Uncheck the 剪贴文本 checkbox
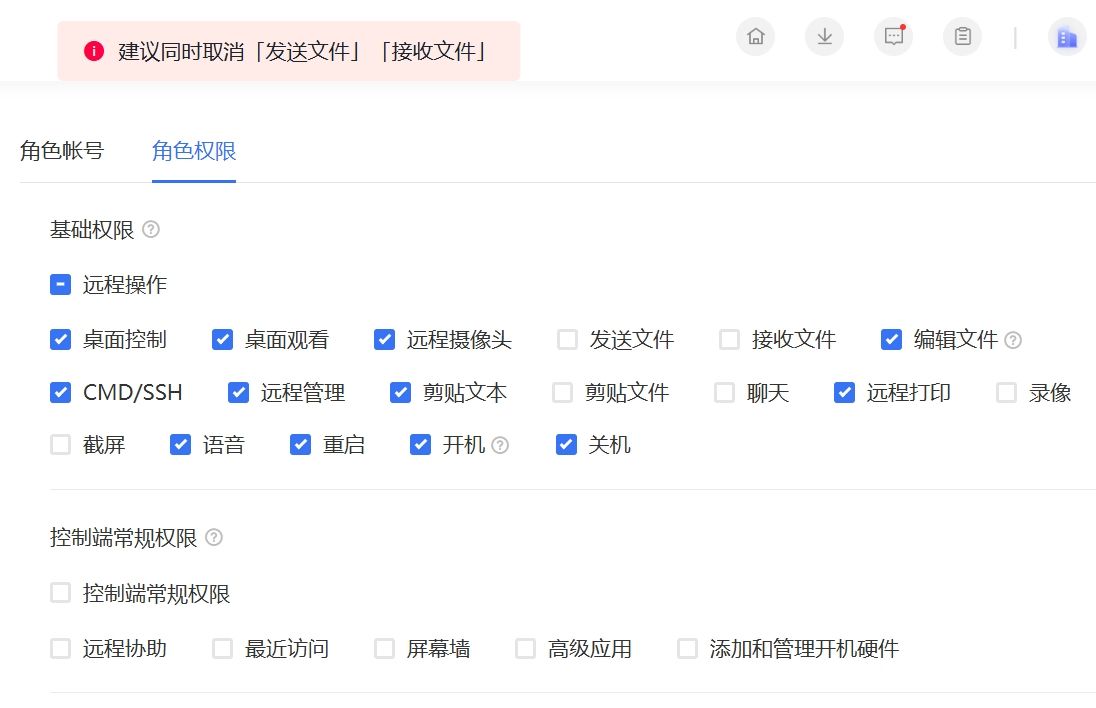Image resolution: width=1096 pixels, height=708 pixels. [401, 393]
